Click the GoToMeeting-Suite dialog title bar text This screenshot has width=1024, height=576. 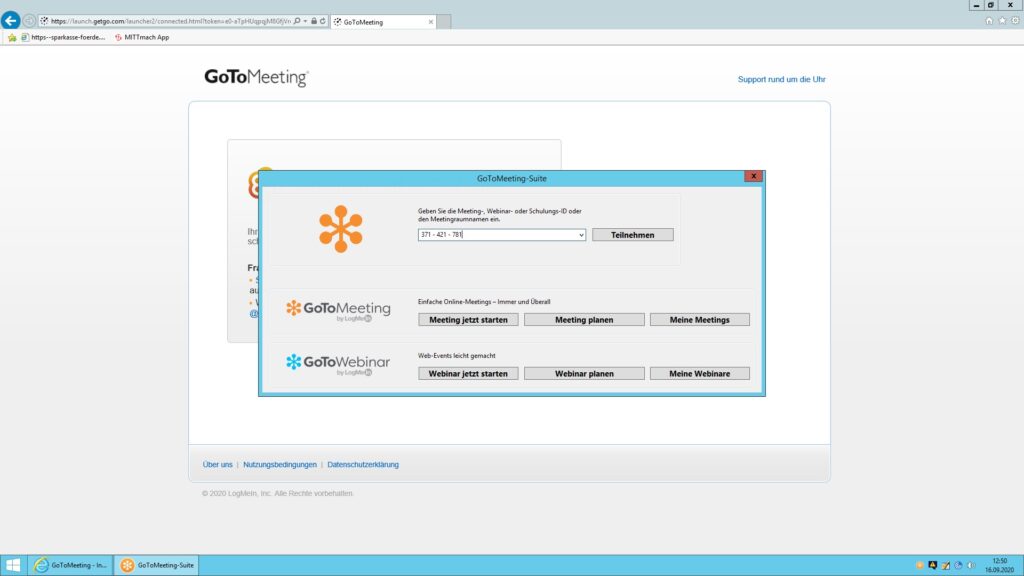tap(511, 178)
